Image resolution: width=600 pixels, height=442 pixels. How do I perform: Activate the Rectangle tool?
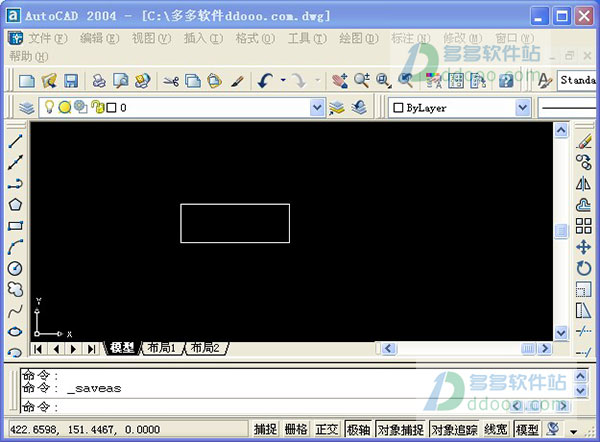click(x=15, y=226)
